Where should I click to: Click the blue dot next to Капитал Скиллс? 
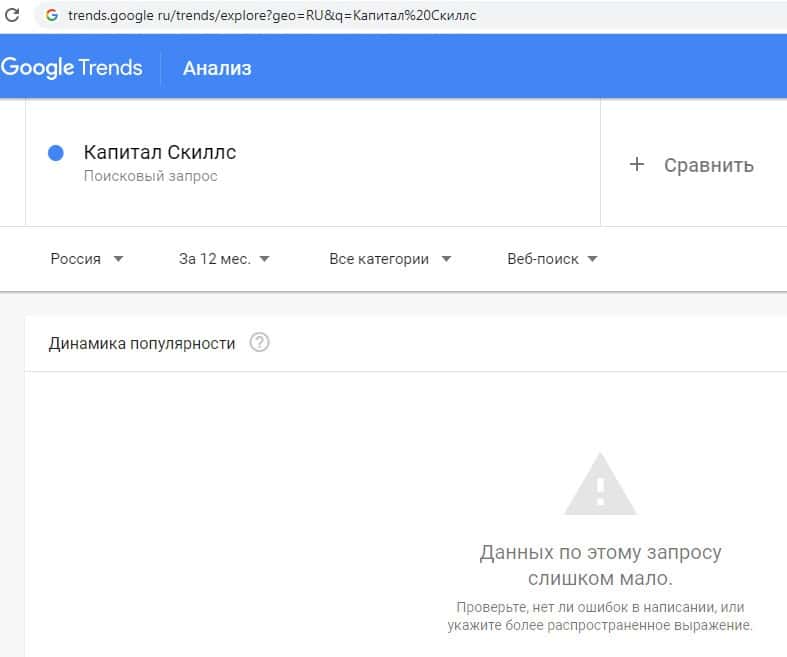pyautogui.click(x=56, y=153)
